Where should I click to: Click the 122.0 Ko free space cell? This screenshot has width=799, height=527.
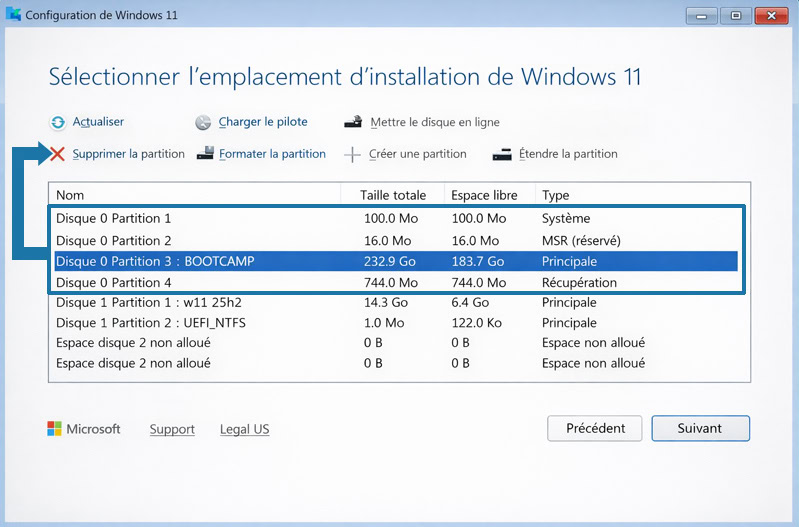476,323
